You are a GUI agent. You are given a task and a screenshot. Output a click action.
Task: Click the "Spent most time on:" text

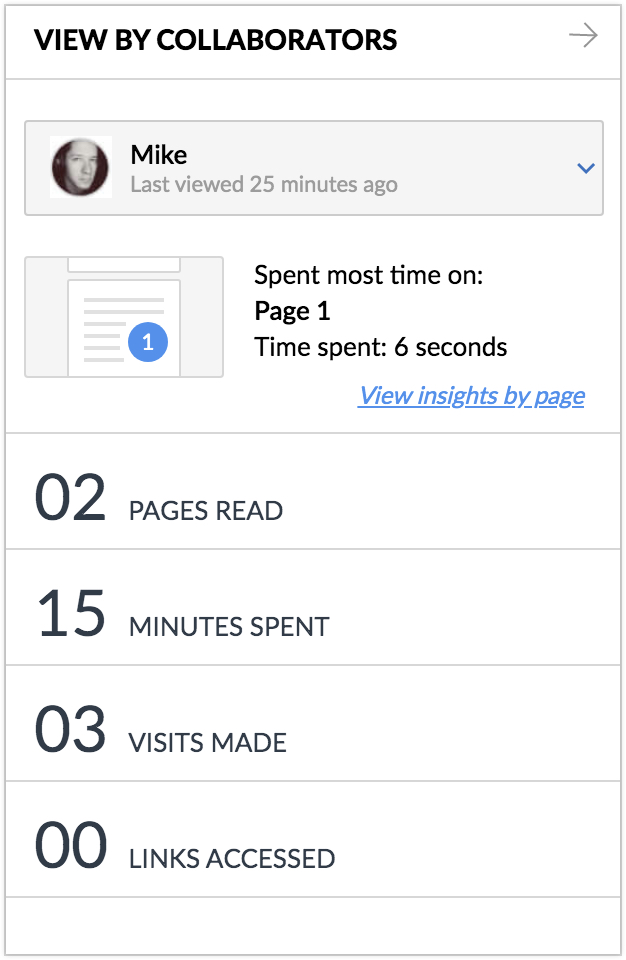369,275
